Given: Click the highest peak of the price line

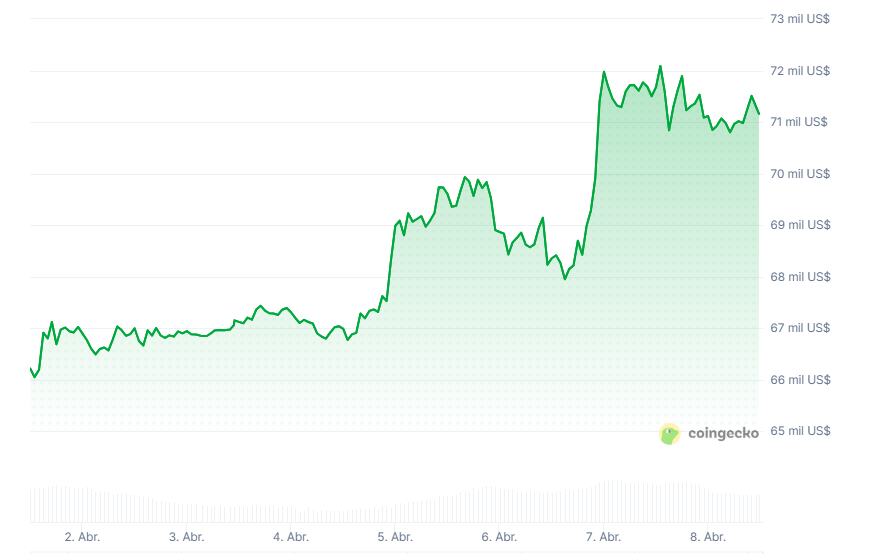Looking at the screenshot, I should (660, 67).
